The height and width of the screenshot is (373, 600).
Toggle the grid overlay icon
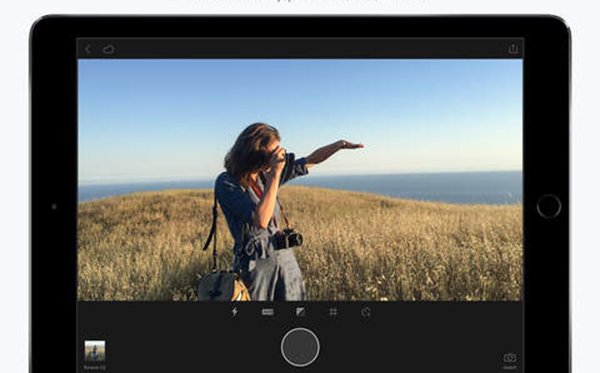334,312
